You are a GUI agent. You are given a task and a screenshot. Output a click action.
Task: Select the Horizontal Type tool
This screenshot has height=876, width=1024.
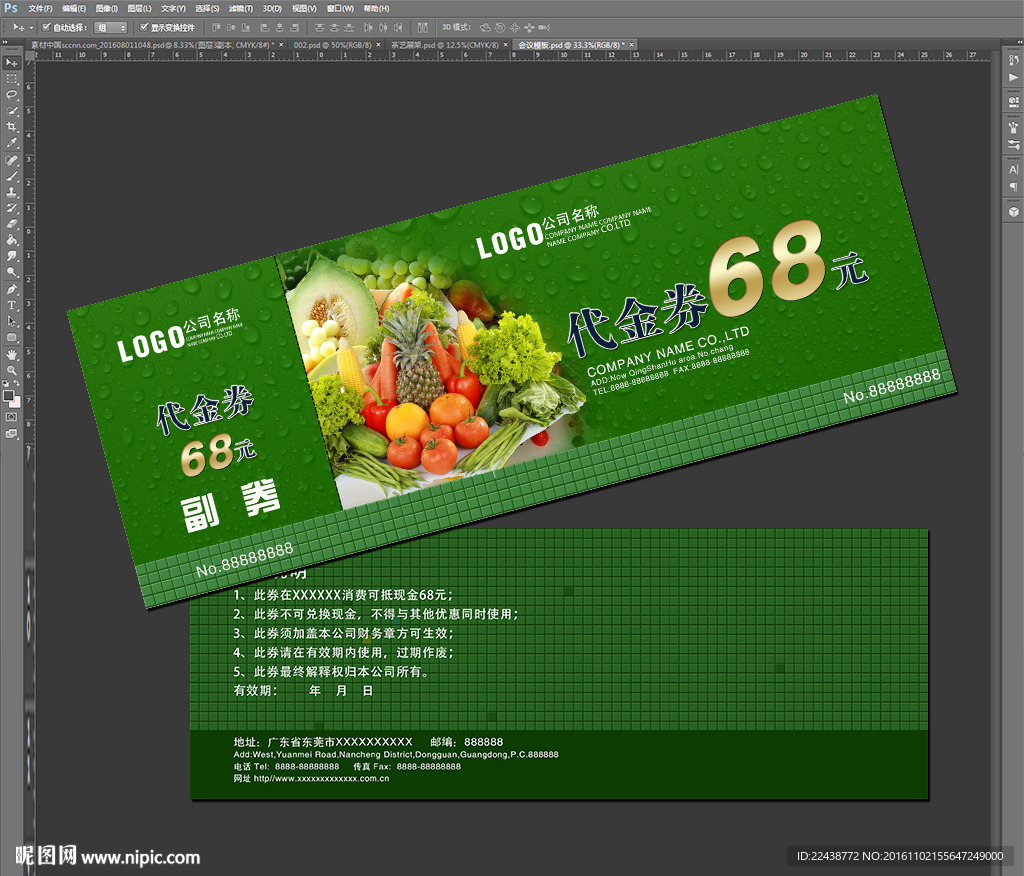pos(12,305)
